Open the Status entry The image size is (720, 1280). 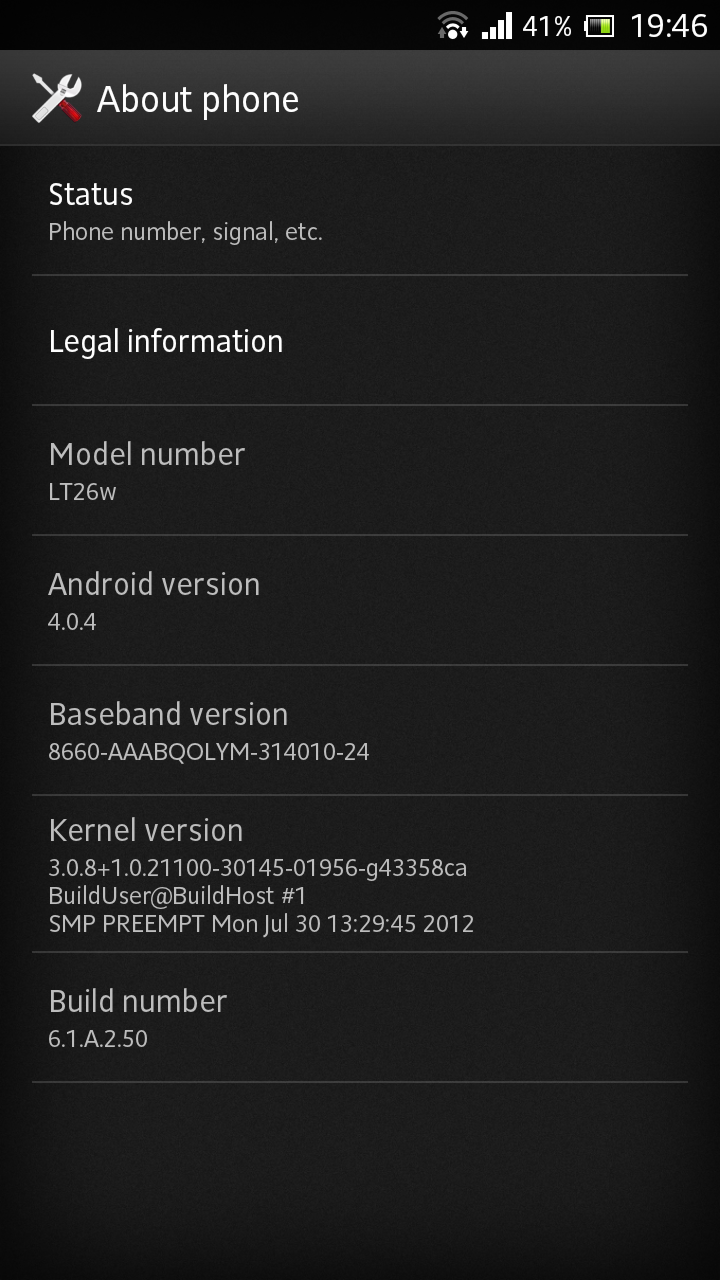pyautogui.click(x=360, y=211)
